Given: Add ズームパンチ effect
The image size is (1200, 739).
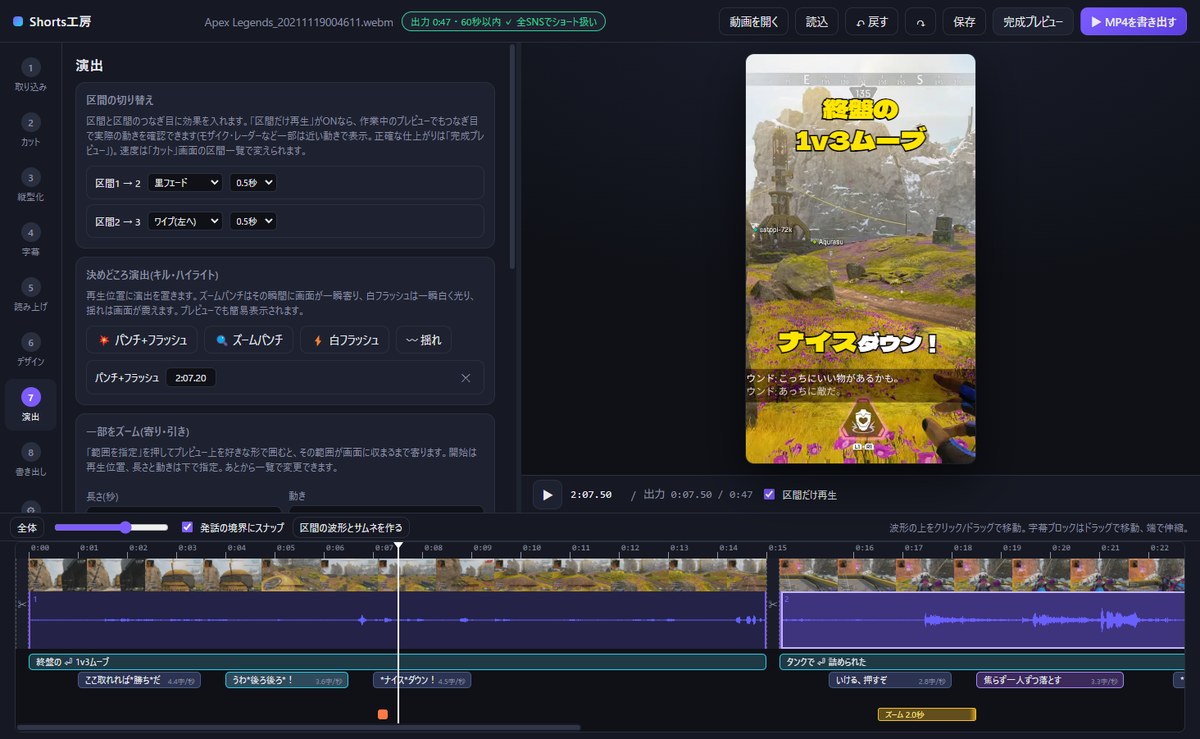Looking at the screenshot, I should [249, 340].
